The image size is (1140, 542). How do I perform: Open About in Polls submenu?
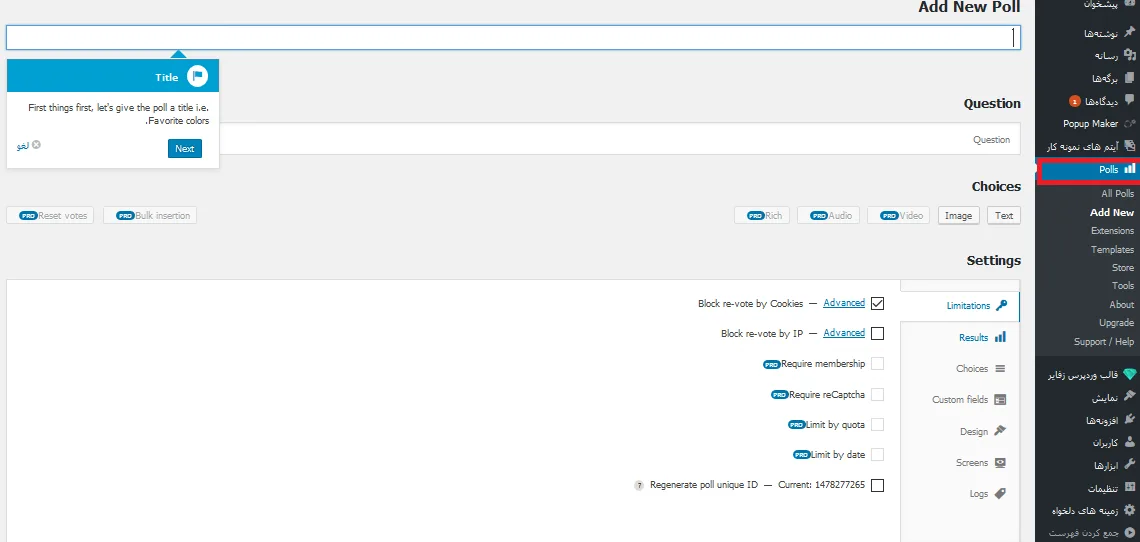[x=1122, y=305]
